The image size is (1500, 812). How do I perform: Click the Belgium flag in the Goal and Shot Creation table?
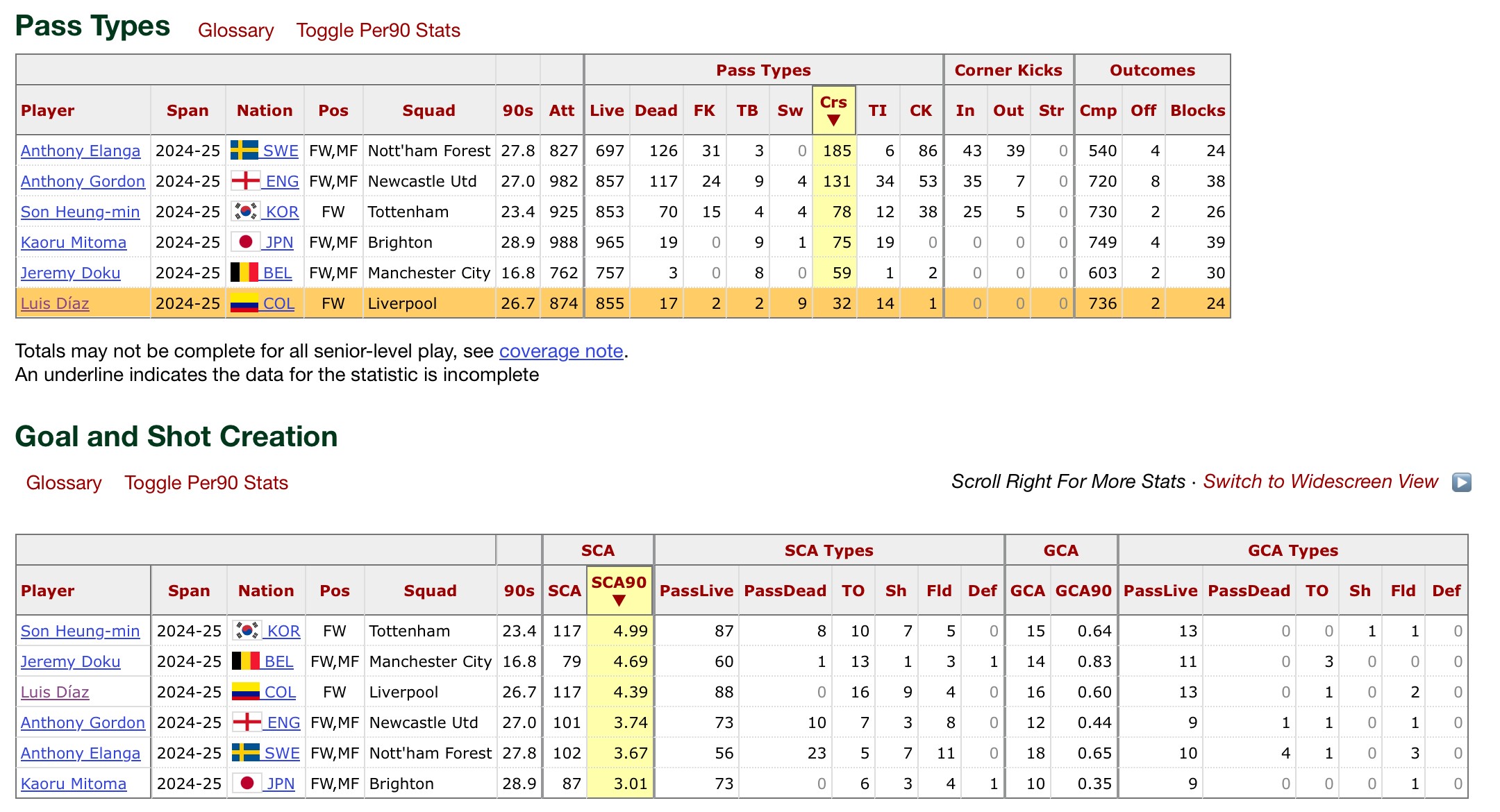tap(245, 661)
